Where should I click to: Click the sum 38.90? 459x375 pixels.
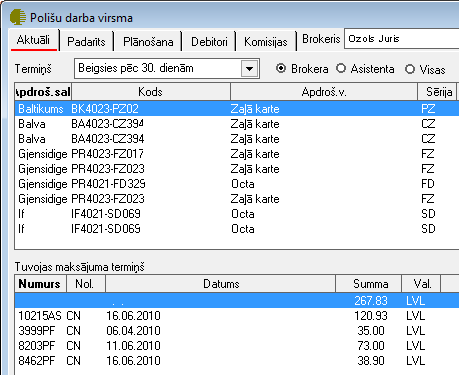(371, 360)
